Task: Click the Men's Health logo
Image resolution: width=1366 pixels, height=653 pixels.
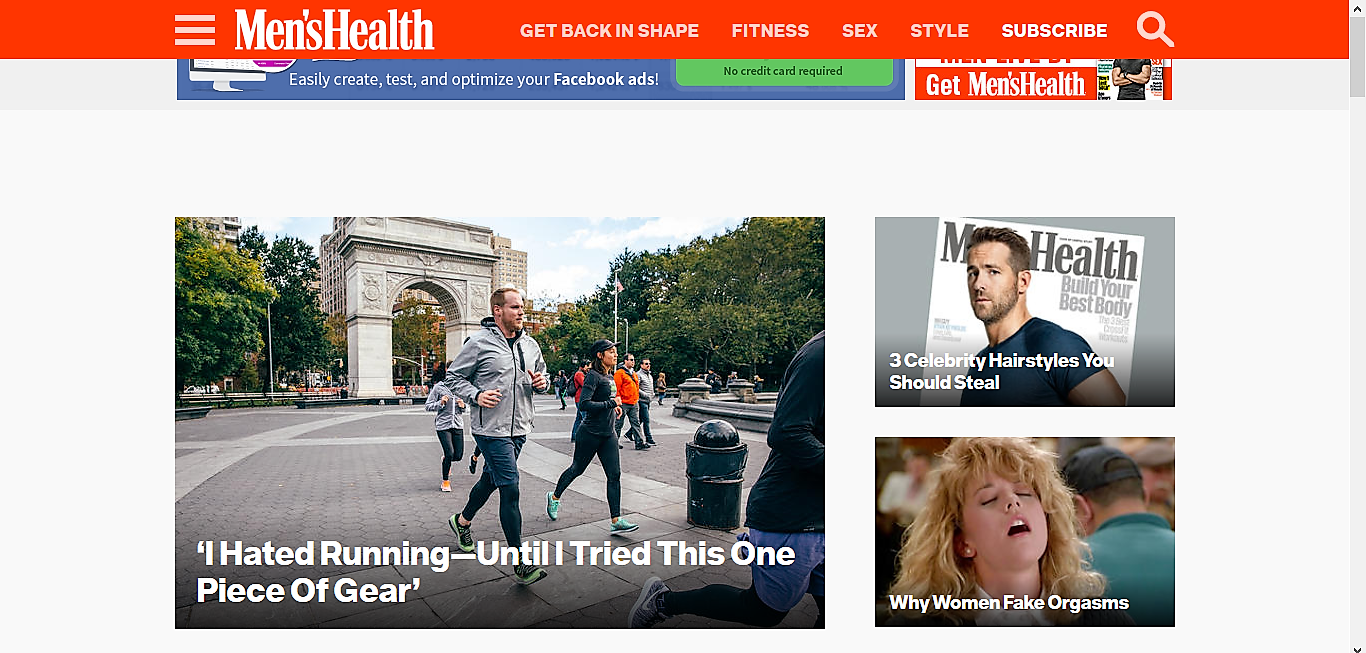Action: (335, 30)
